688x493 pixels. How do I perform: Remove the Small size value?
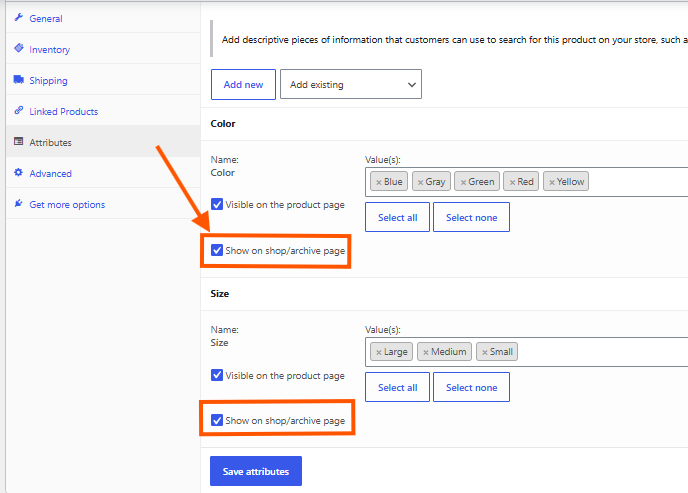coord(485,352)
